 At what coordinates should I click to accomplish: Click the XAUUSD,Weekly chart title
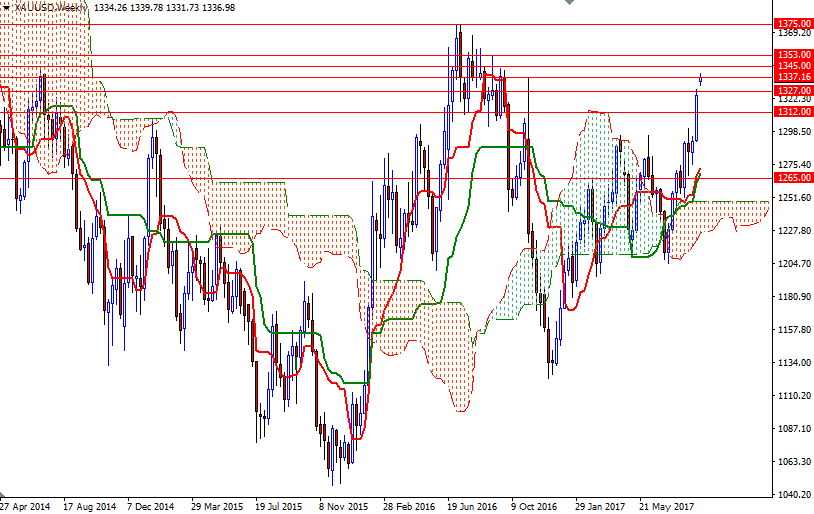51,7
